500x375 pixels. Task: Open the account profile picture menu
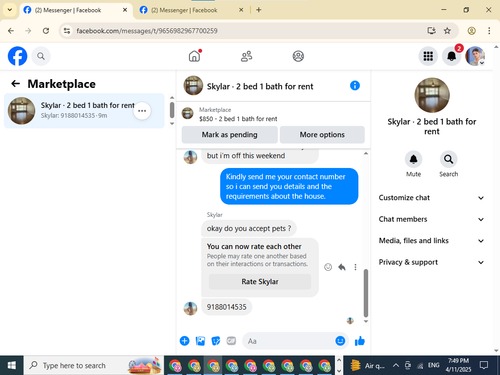pos(475,56)
